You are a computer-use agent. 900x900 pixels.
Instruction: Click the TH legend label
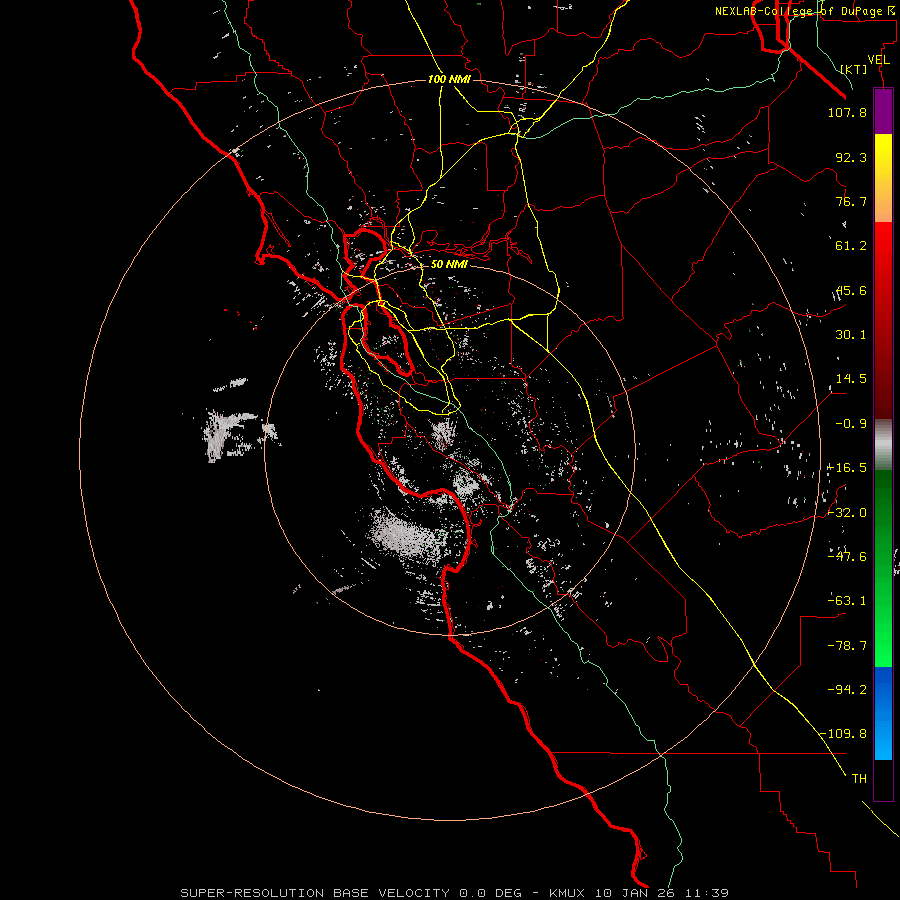pyautogui.click(x=859, y=779)
